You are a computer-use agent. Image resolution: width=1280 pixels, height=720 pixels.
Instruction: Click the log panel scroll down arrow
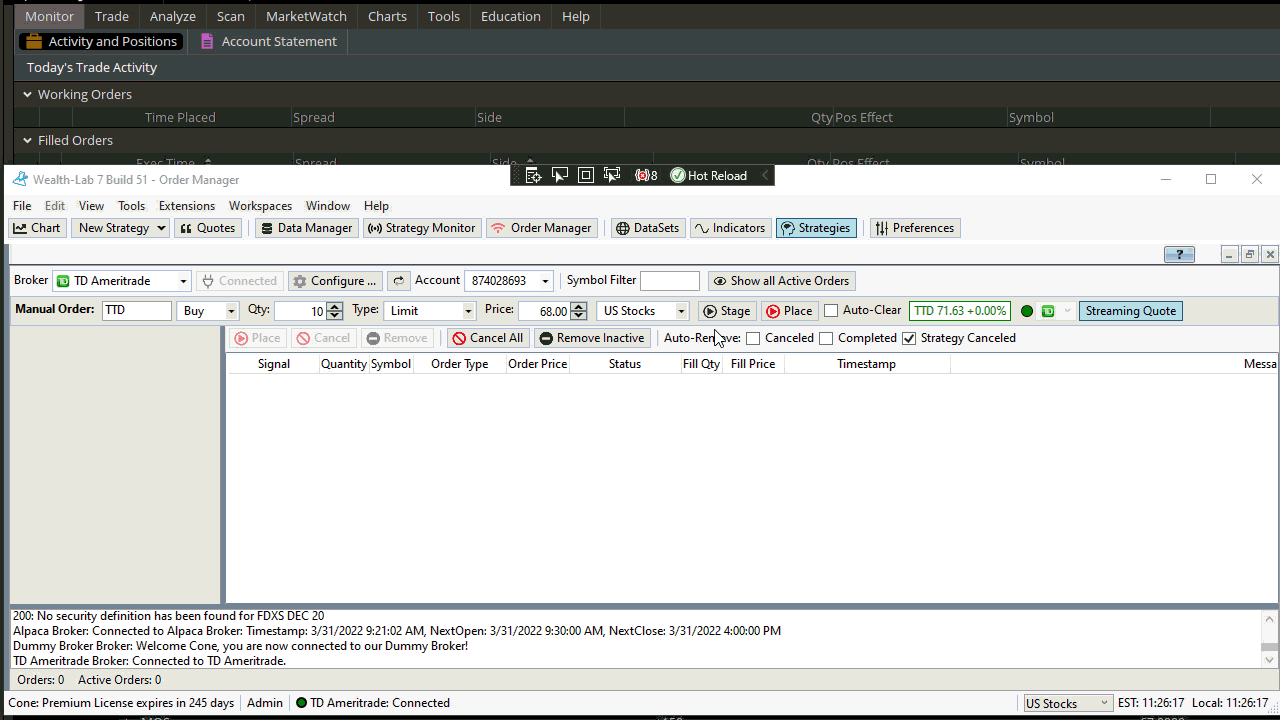tap(1270, 659)
